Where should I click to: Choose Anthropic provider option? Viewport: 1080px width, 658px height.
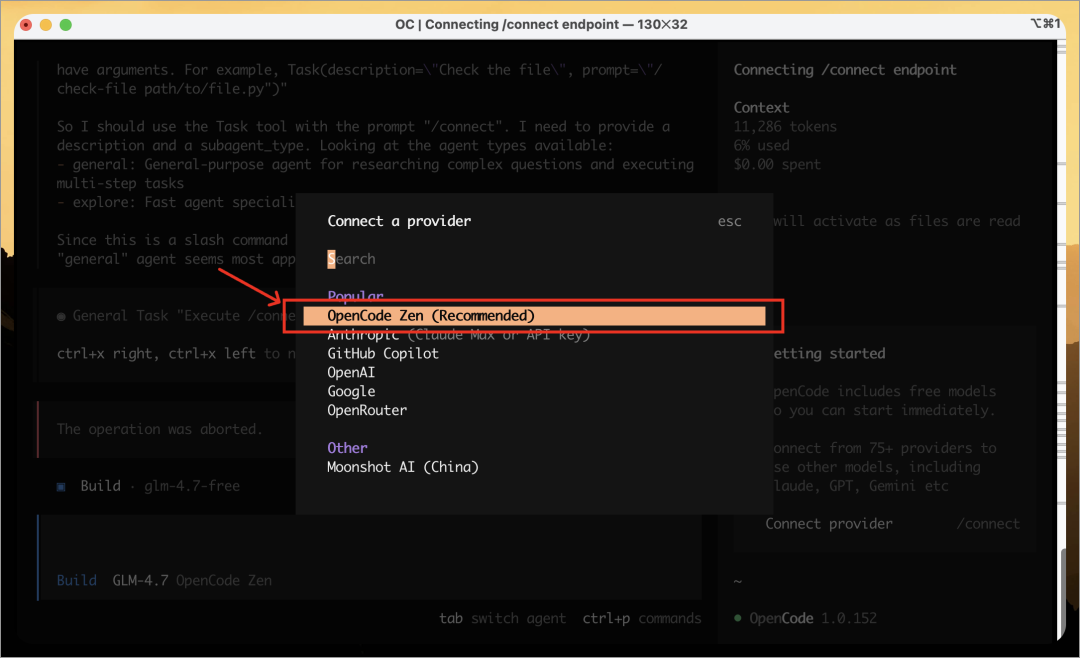459,335
